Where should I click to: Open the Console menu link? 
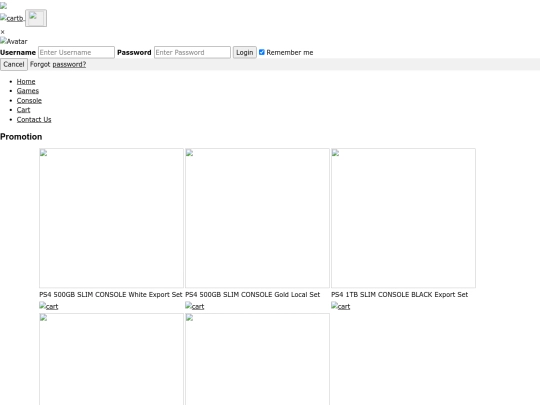(29, 101)
